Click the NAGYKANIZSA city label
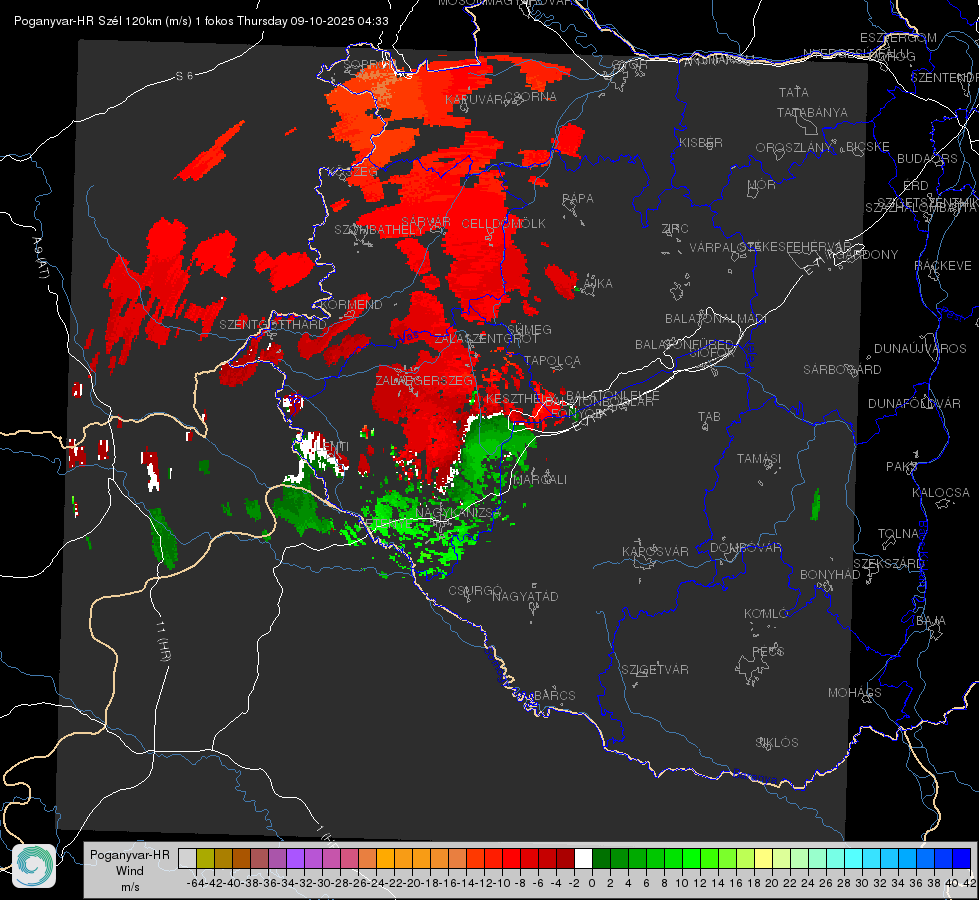Viewport: 979px width, 900px height. click(458, 513)
